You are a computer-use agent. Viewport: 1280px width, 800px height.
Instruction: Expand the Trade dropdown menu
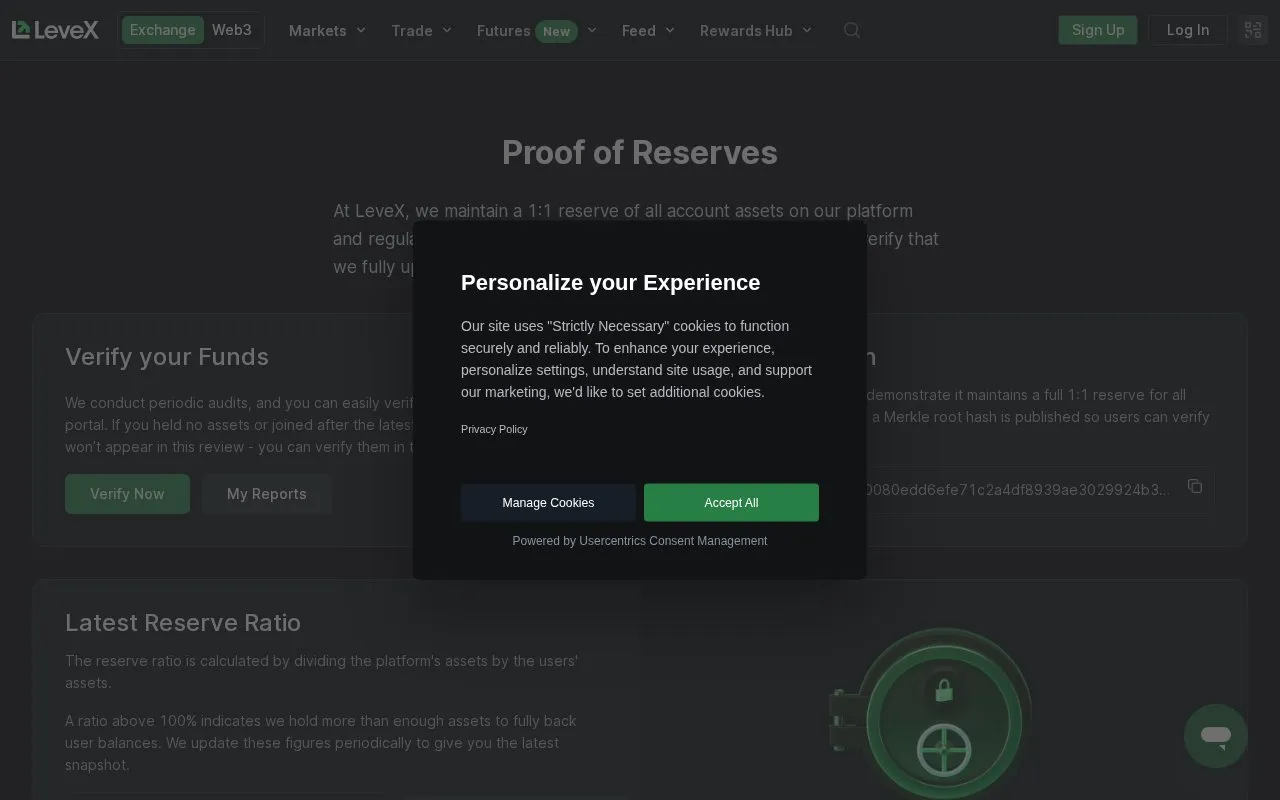(421, 31)
